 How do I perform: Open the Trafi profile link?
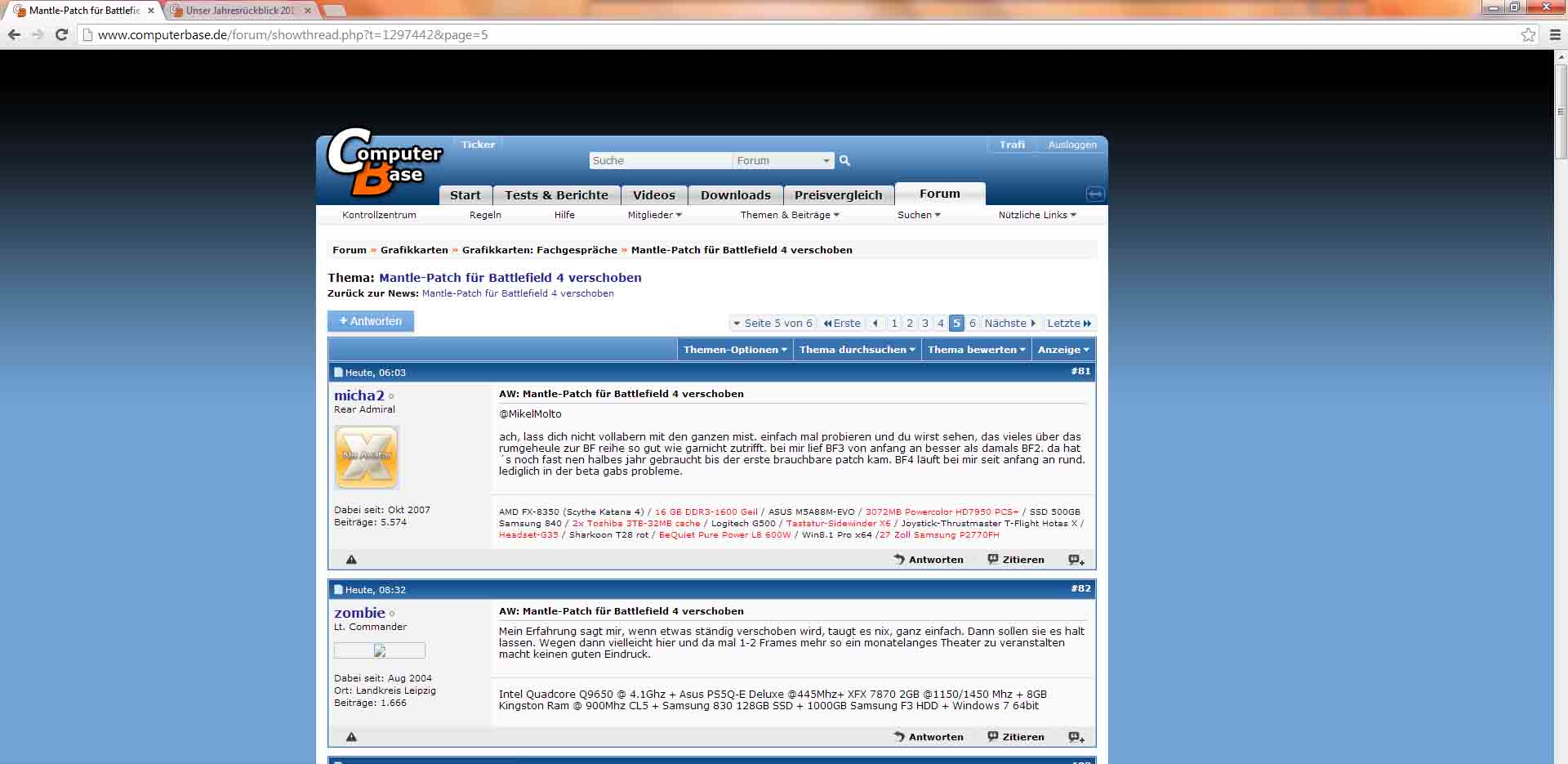1012,145
